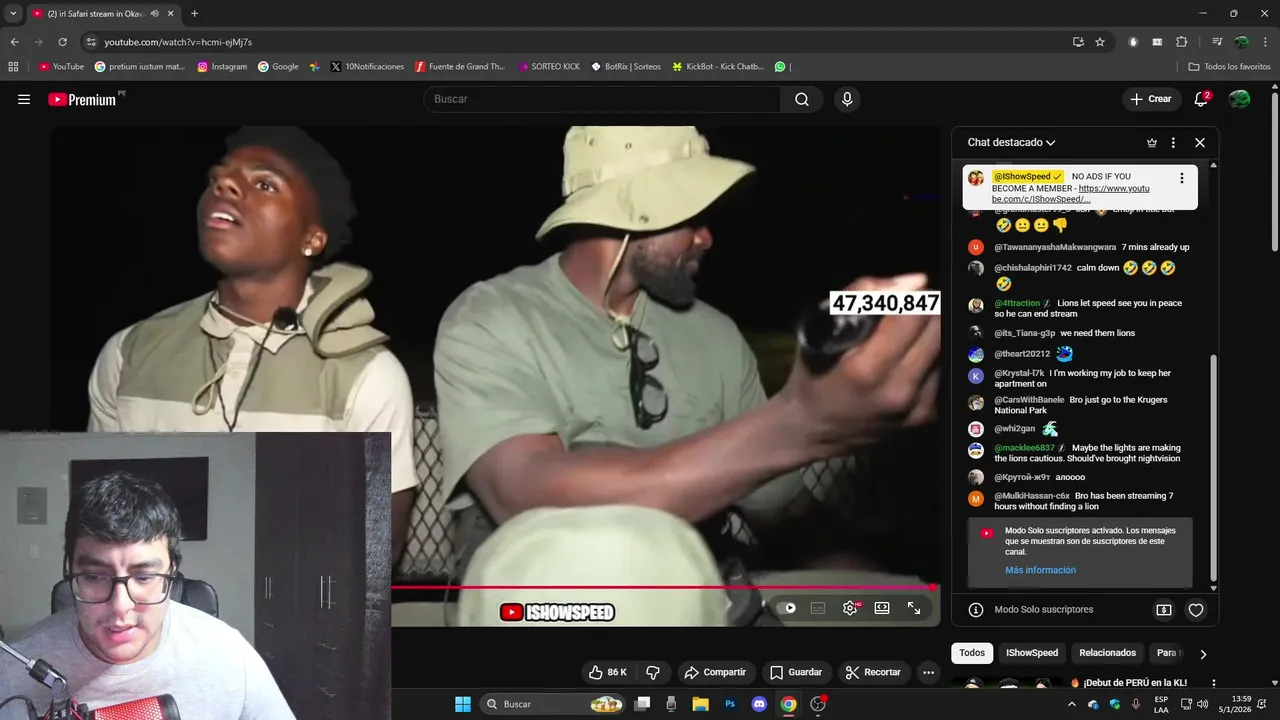
Task: Reload the current page
Action: coord(62,42)
